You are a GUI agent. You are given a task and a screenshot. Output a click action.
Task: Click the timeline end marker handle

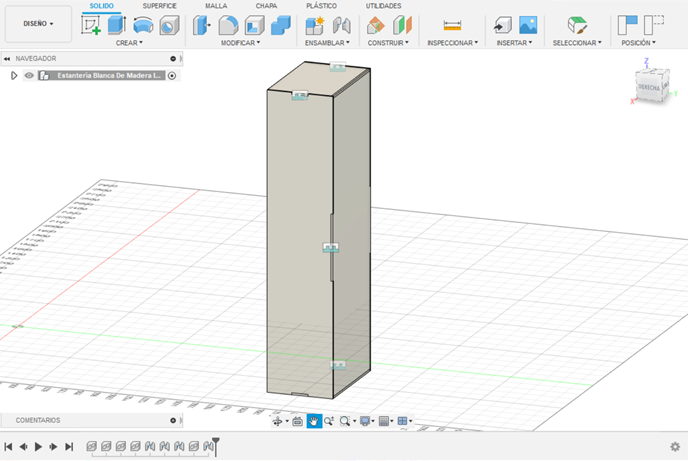tap(215, 446)
